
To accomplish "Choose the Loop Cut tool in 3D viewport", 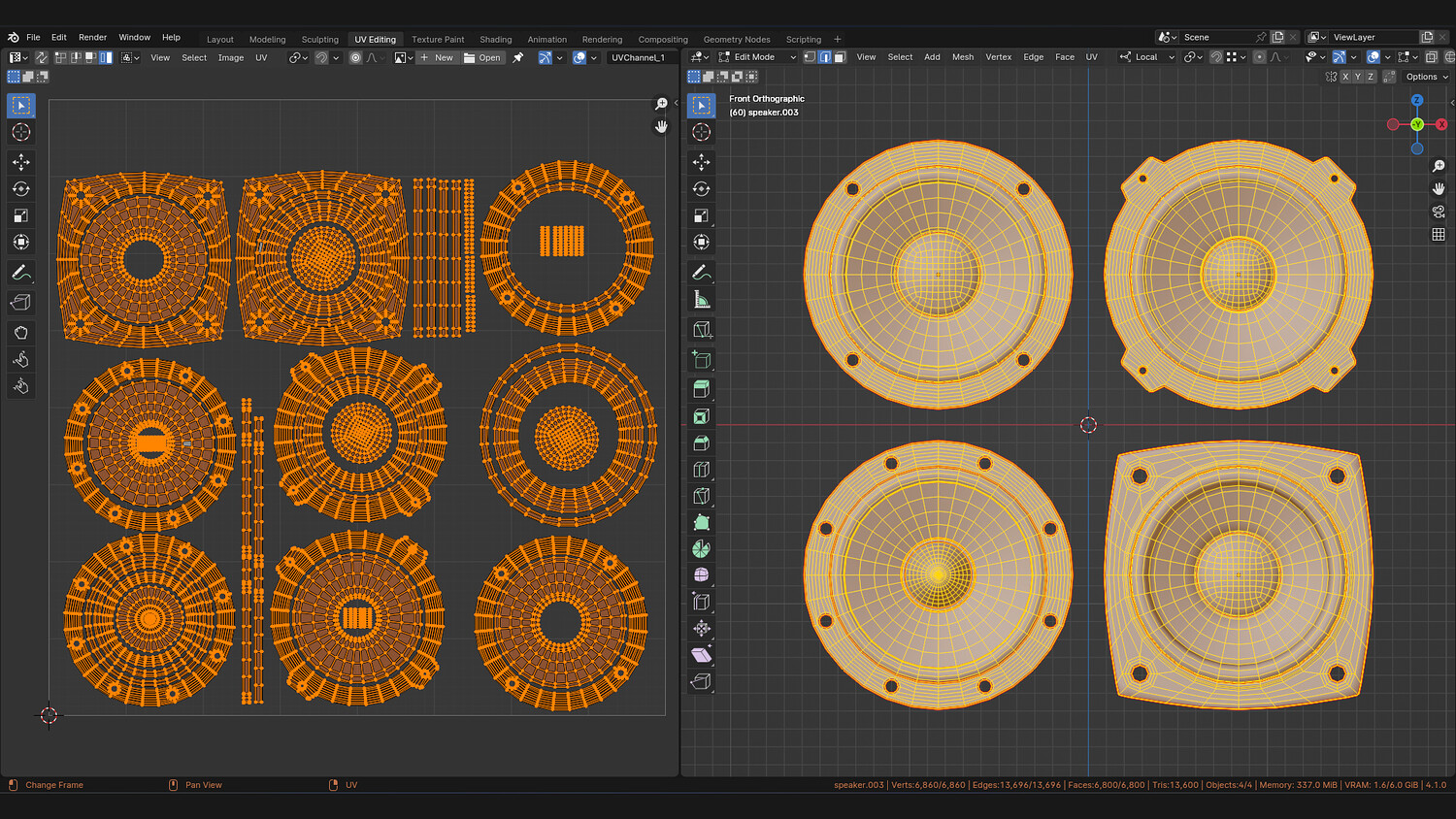I will point(702,470).
